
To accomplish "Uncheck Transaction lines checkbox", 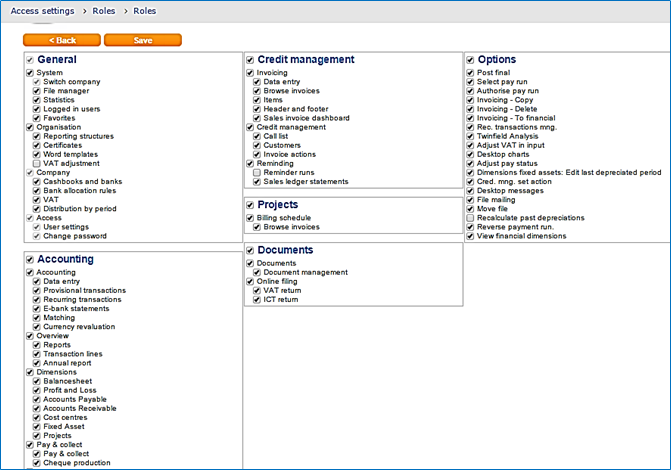I will 37,354.
